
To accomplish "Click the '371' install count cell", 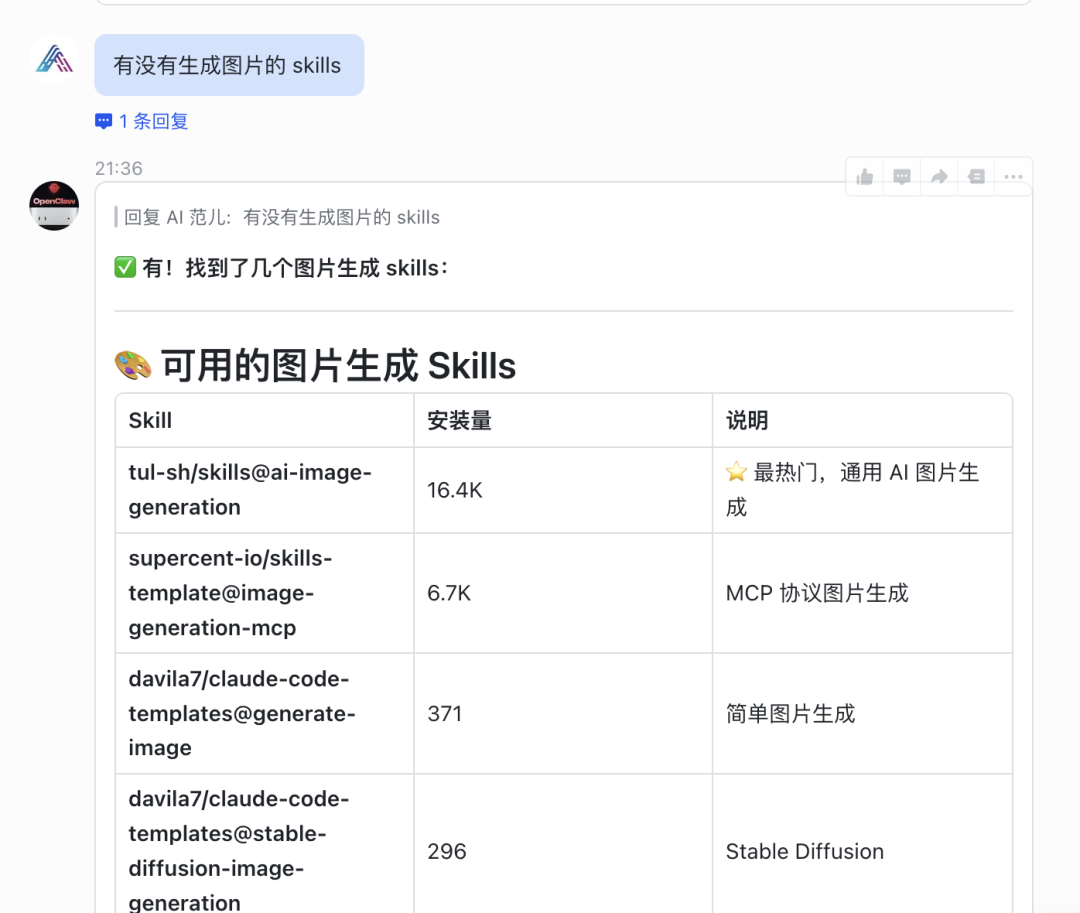I will pos(563,713).
